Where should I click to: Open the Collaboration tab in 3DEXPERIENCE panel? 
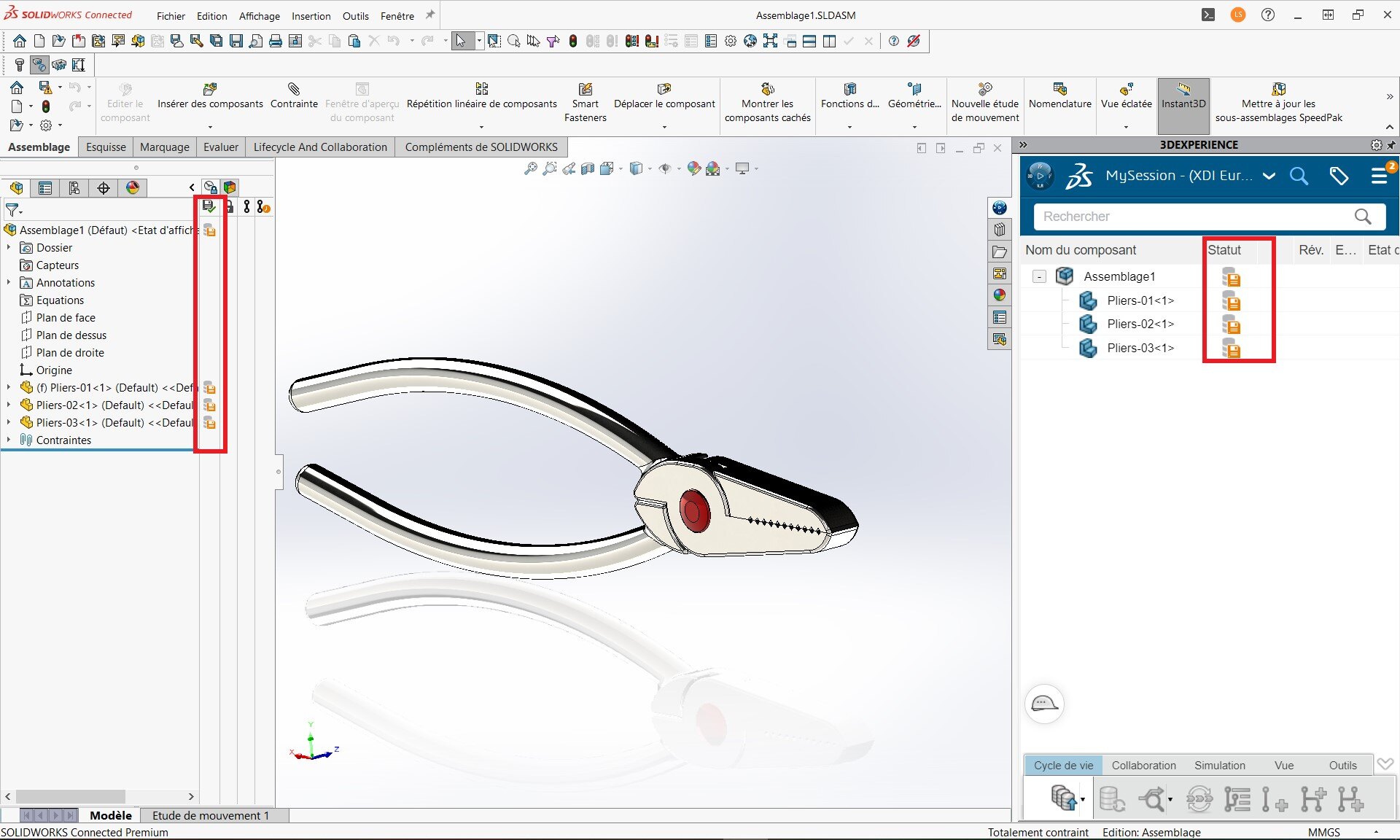[1143, 765]
